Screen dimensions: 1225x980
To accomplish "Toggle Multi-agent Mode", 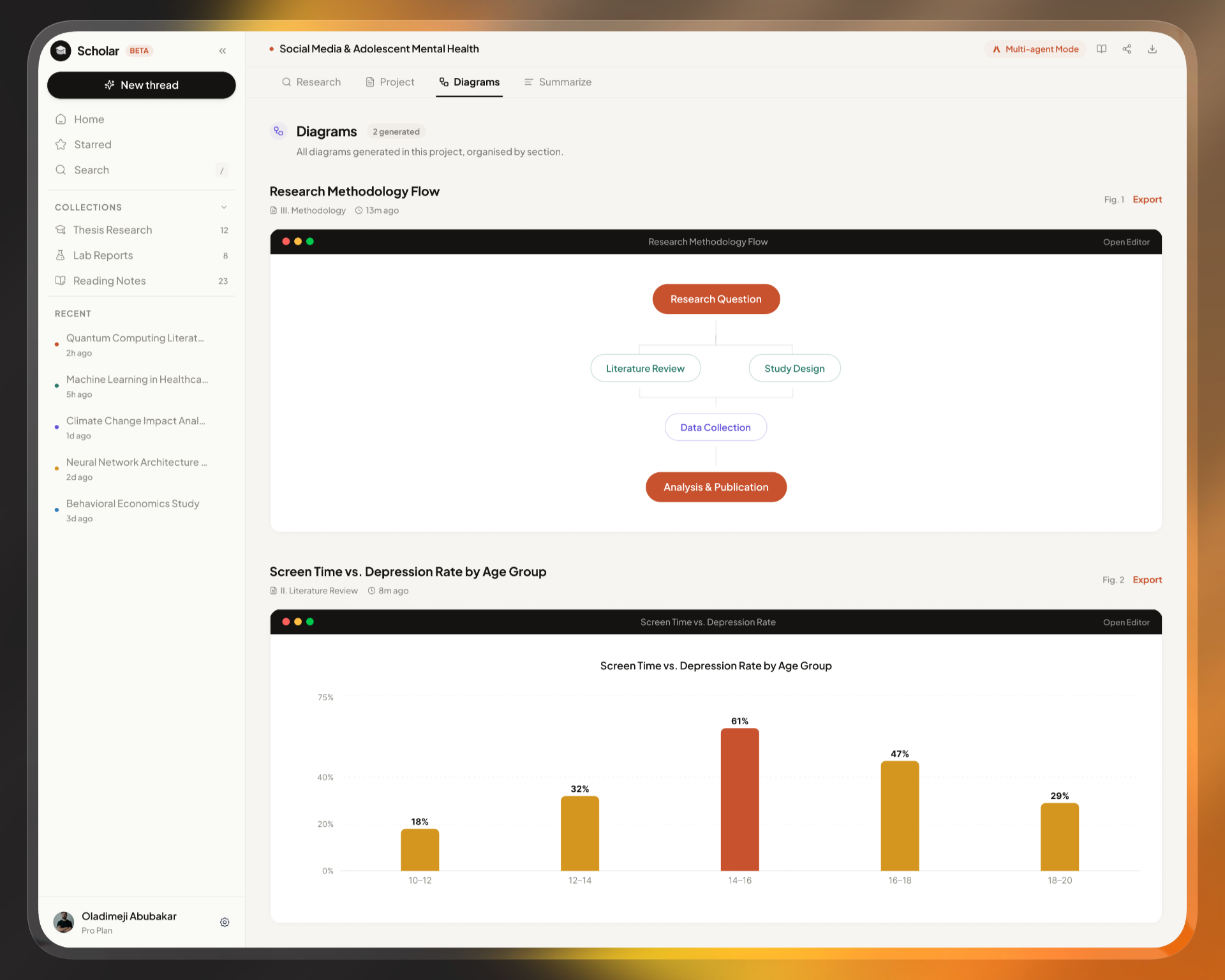I will [x=1035, y=49].
